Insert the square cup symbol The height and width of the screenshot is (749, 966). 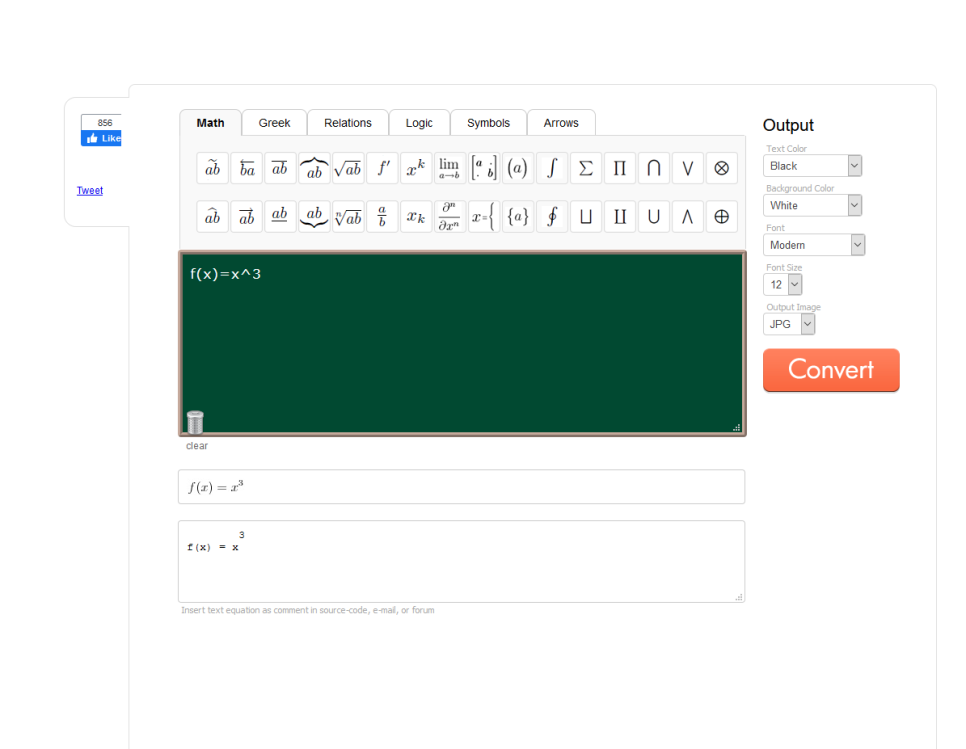586,216
